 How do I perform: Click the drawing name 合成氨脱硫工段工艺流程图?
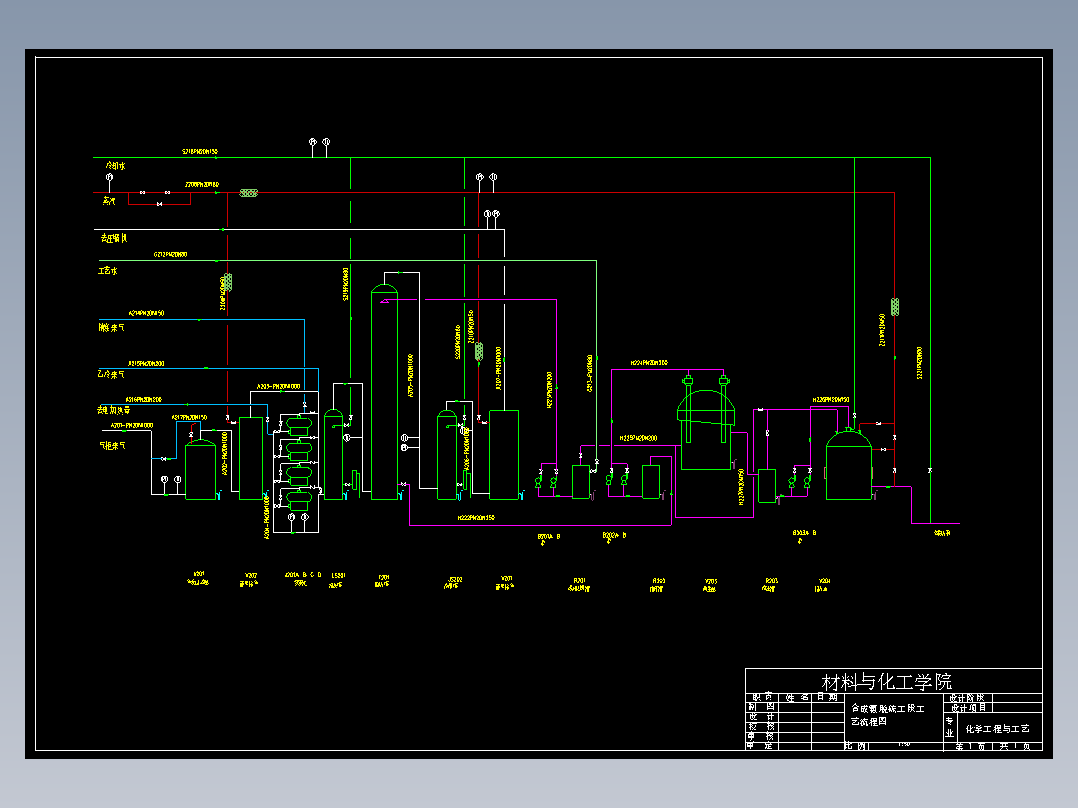click(x=888, y=714)
